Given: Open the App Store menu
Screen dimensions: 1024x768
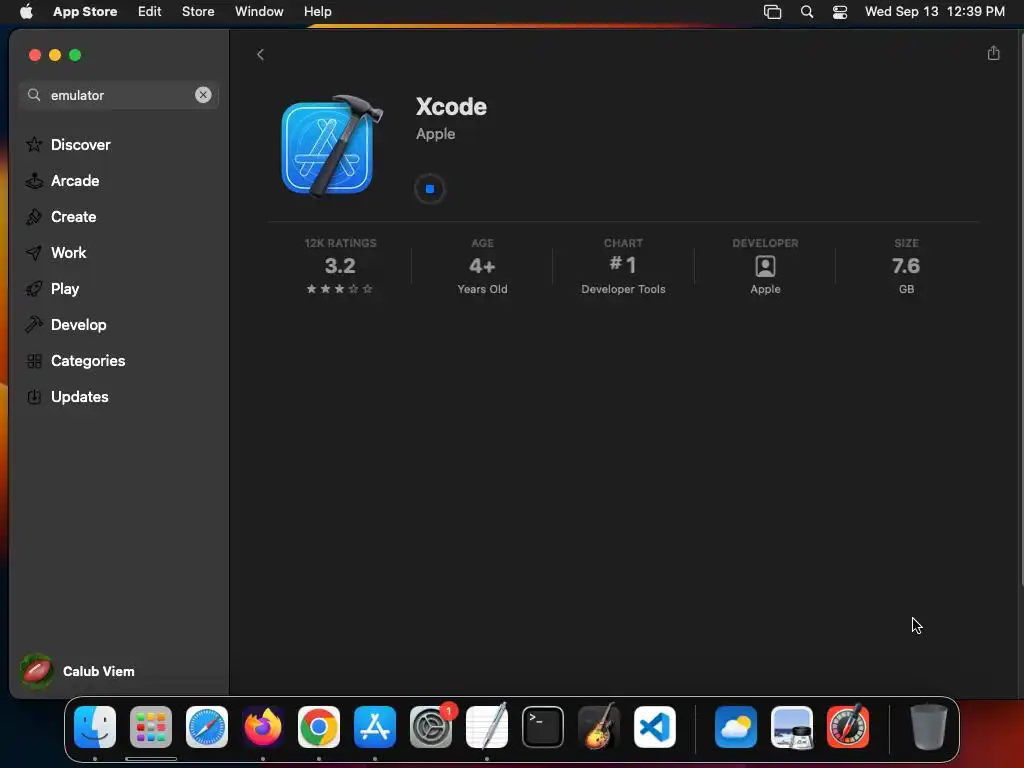Looking at the screenshot, I should [85, 11].
